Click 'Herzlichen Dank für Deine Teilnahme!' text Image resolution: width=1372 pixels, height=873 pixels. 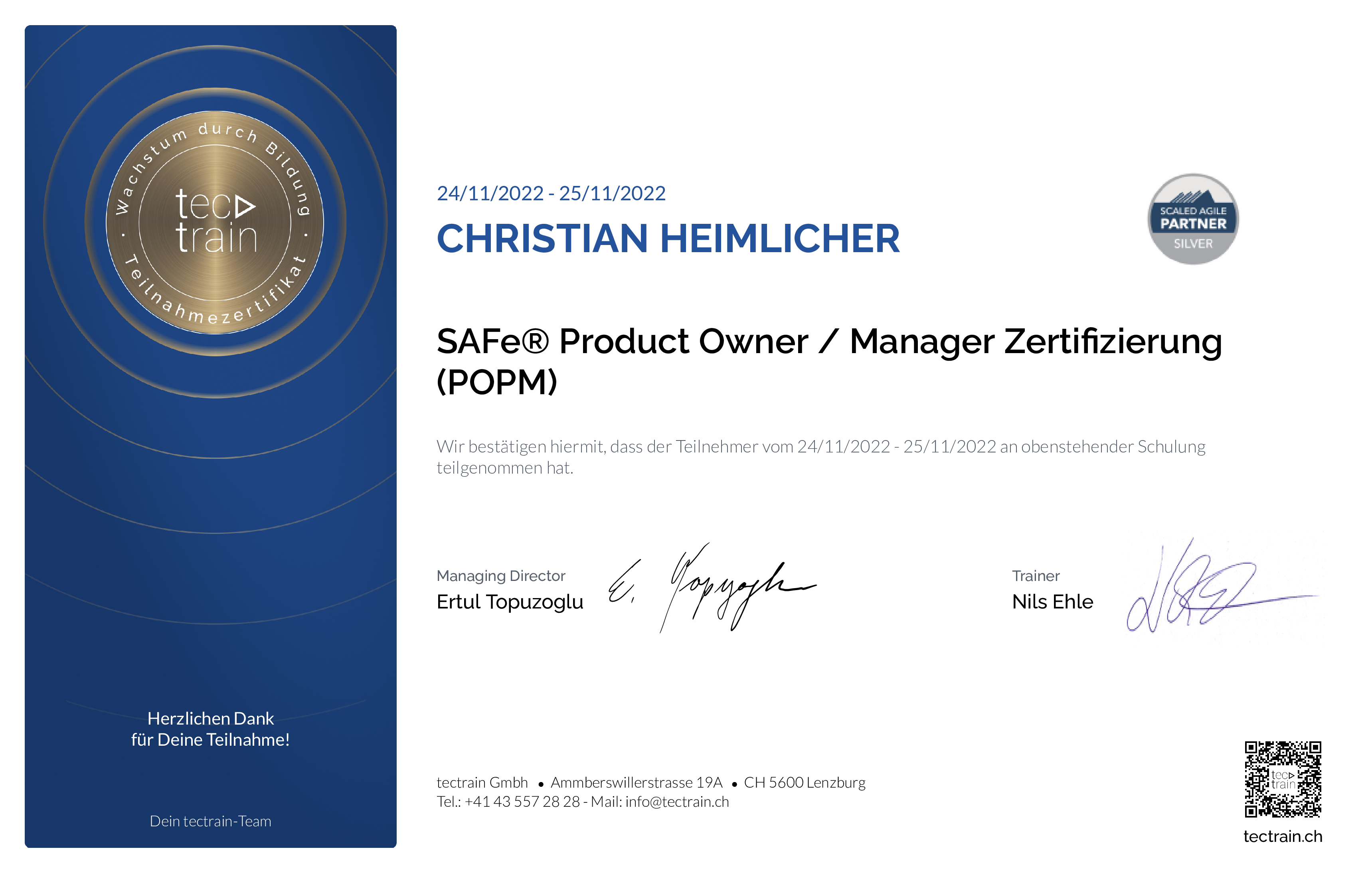210,729
